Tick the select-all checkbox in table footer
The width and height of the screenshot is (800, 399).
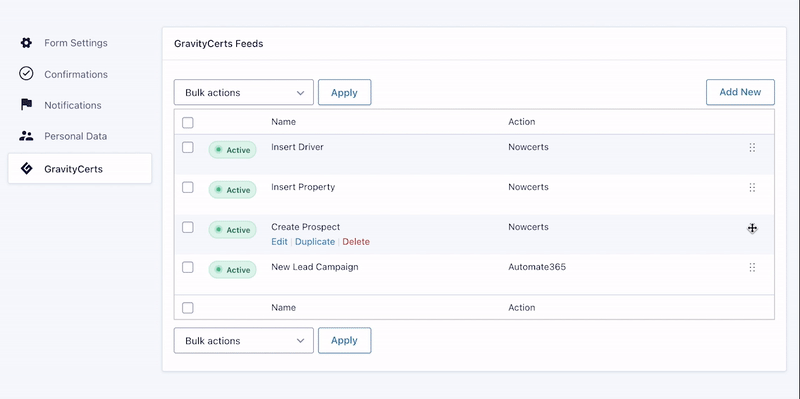tap(188, 308)
